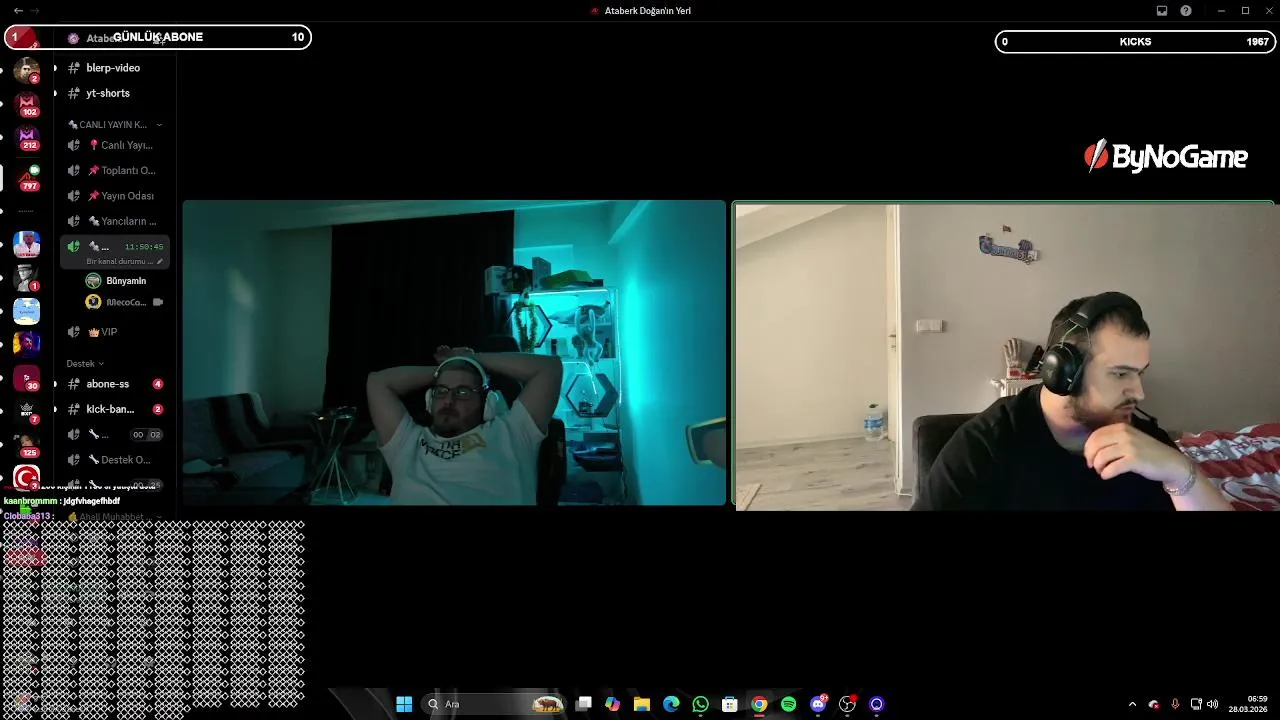Screen dimensions: 1280x720
Task: Join the Toplantı O... voice channel
Action: (114, 170)
